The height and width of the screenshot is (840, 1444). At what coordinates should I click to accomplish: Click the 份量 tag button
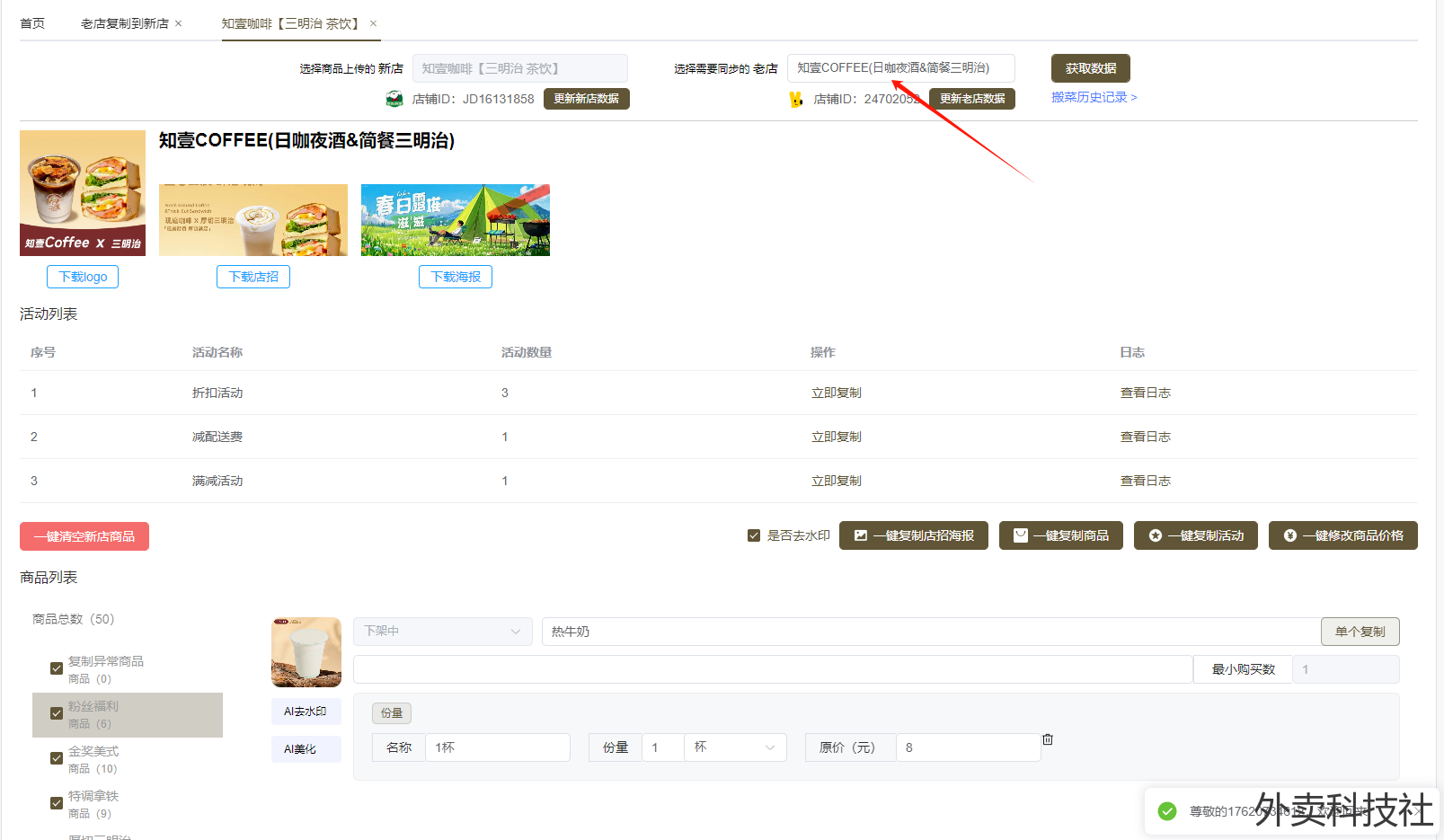pyautogui.click(x=392, y=713)
